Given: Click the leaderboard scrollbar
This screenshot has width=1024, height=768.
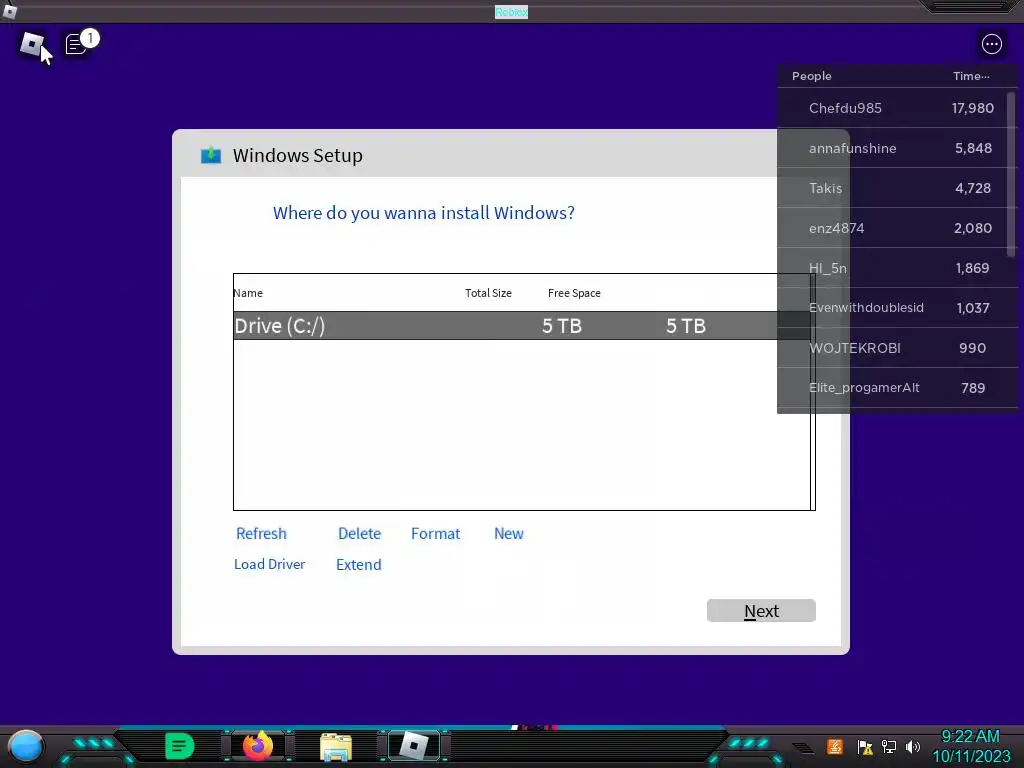Looking at the screenshot, I should coord(1011,174).
